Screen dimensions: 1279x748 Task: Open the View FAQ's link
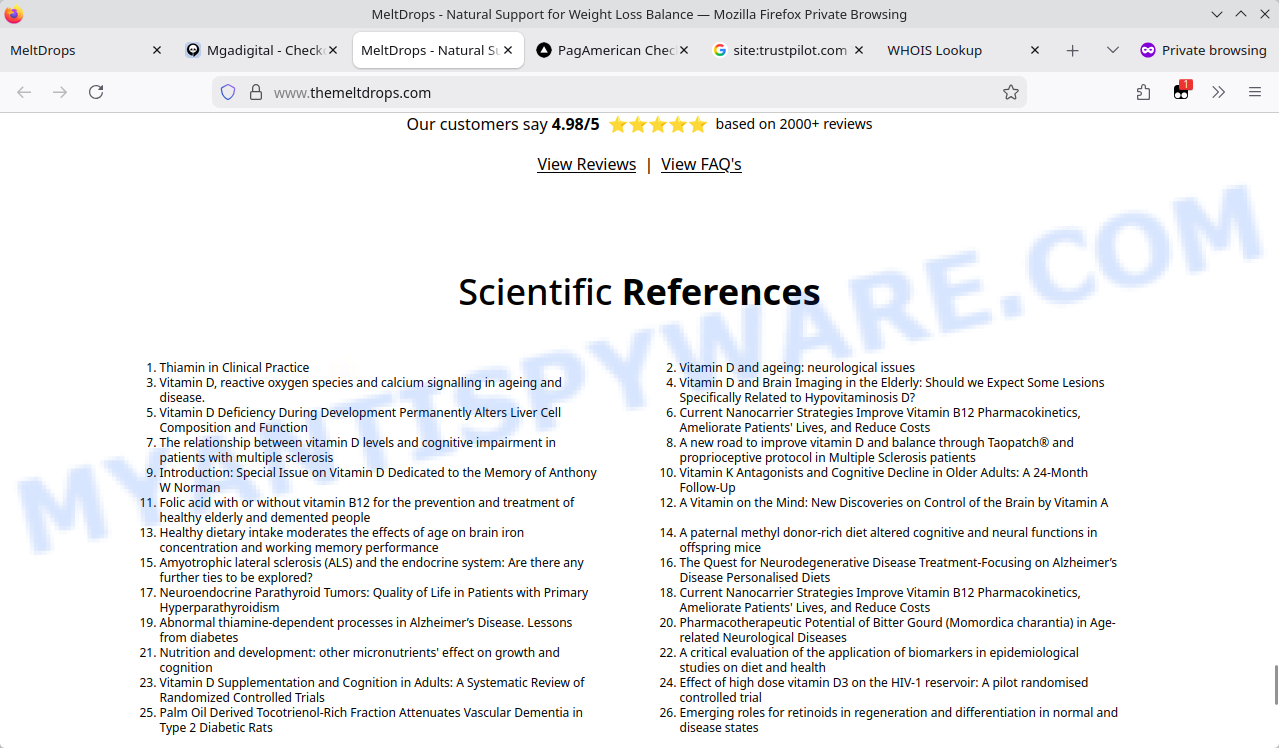coord(701,164)
